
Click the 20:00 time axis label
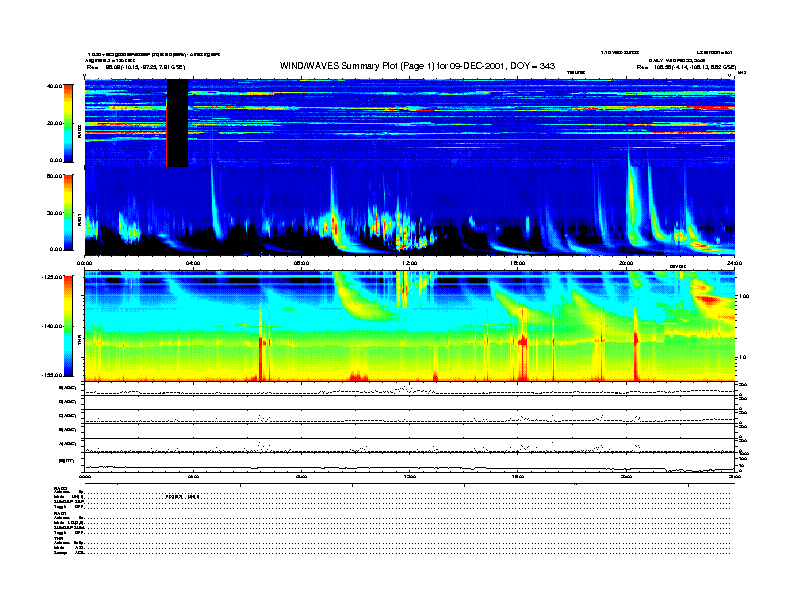[x=626, y=263]
